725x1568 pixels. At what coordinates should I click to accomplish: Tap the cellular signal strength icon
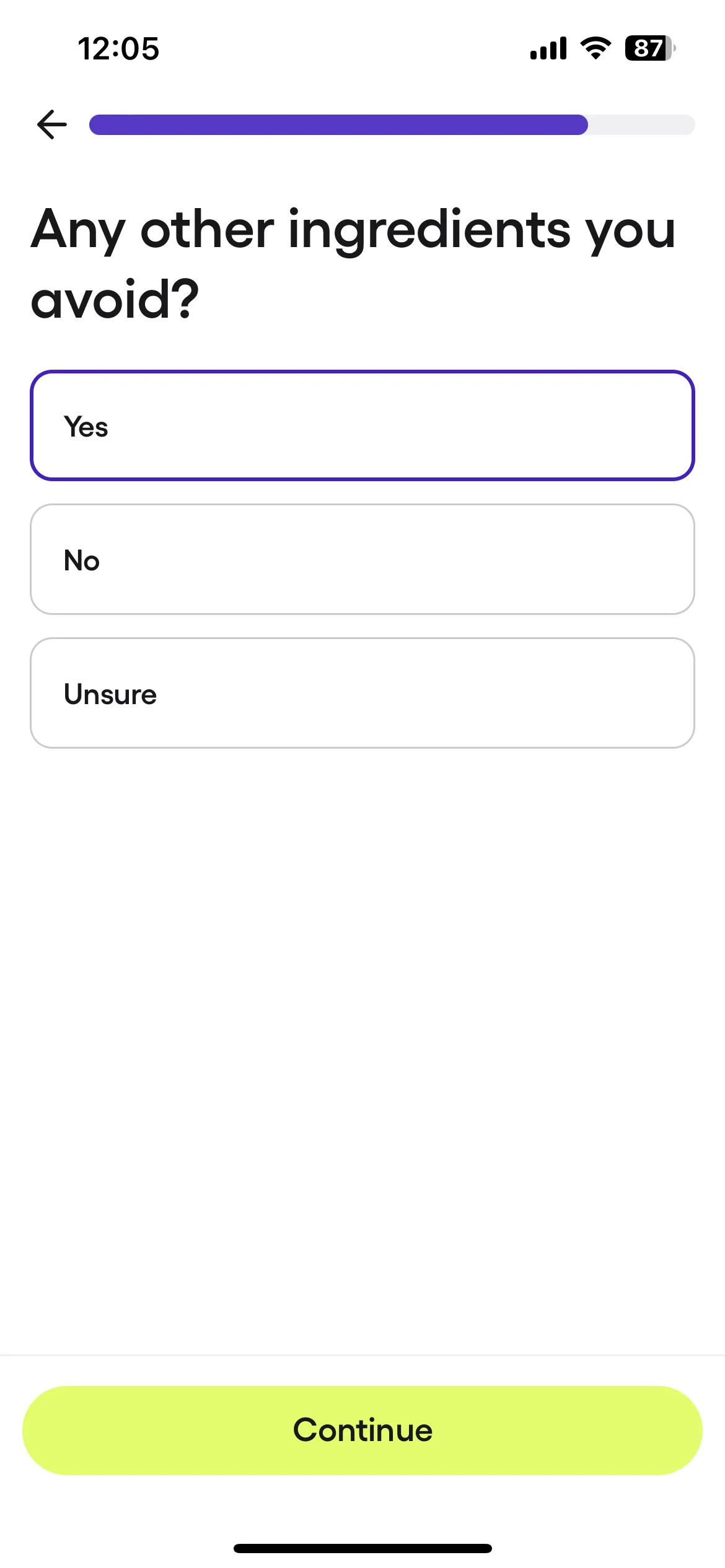coord(548,48)
